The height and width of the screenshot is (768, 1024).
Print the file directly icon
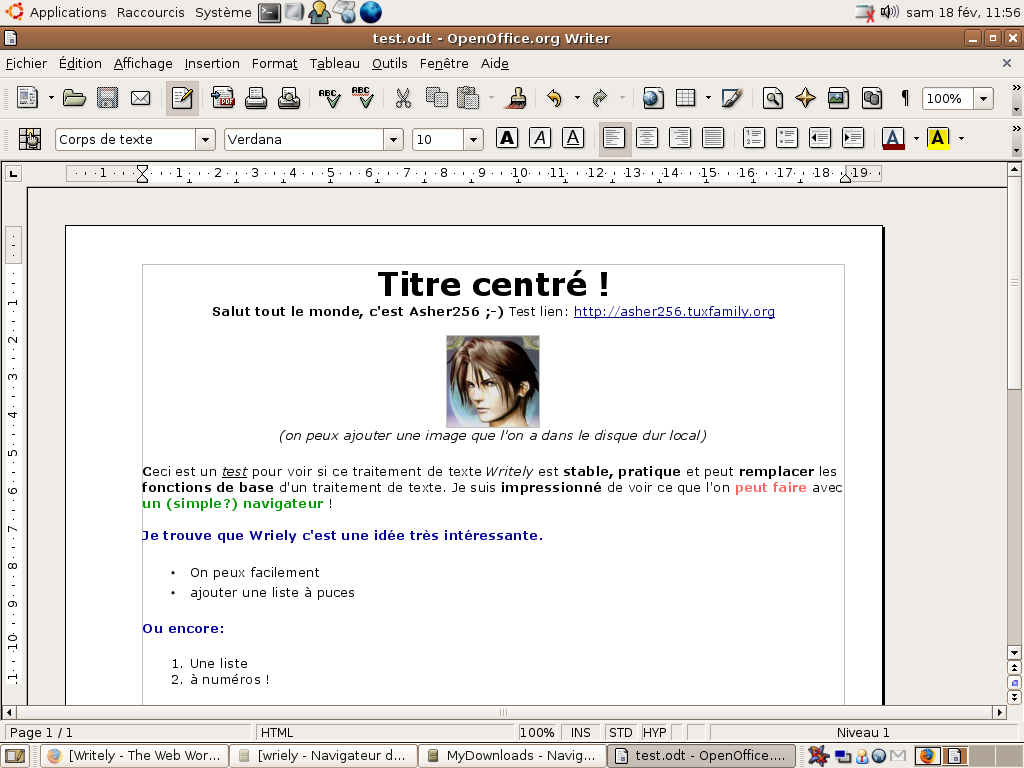click(255, 98)
